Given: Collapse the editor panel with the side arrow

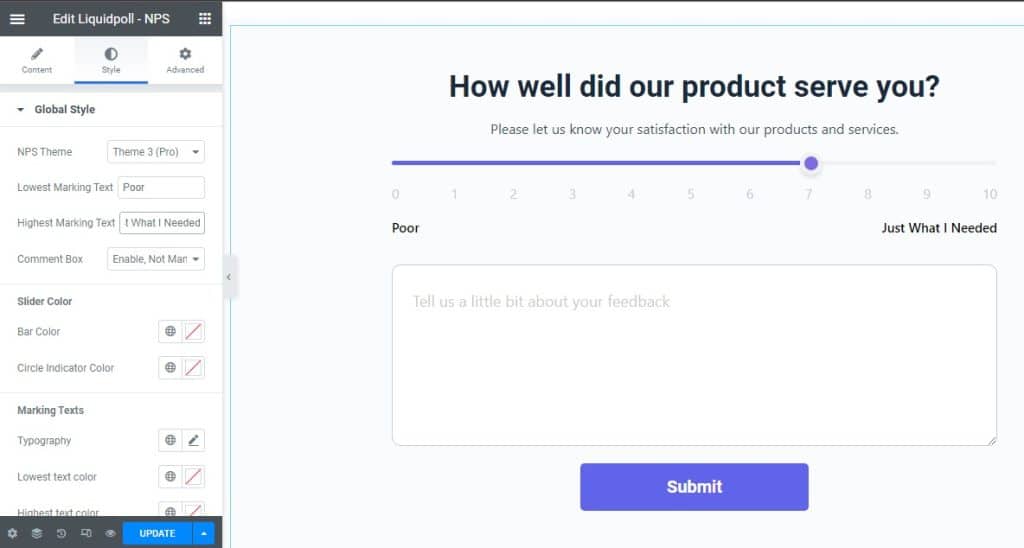Looking at the screenshot, I should [229, 277].
